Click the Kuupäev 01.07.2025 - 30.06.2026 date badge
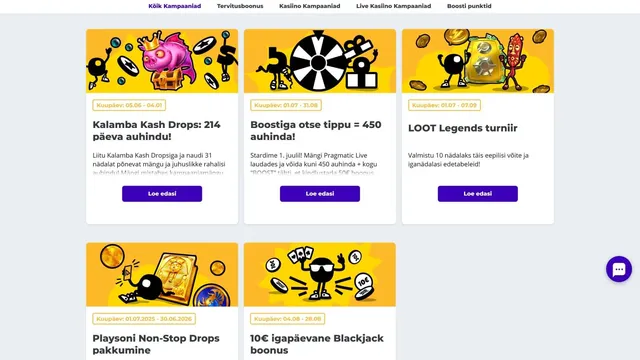The width and height of the screenshot is (640, 360). (x=144, y=319)
